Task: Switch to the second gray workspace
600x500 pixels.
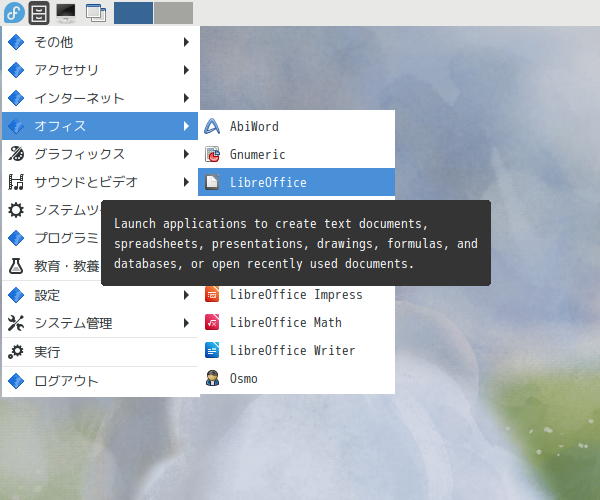Action: [174, 13]
